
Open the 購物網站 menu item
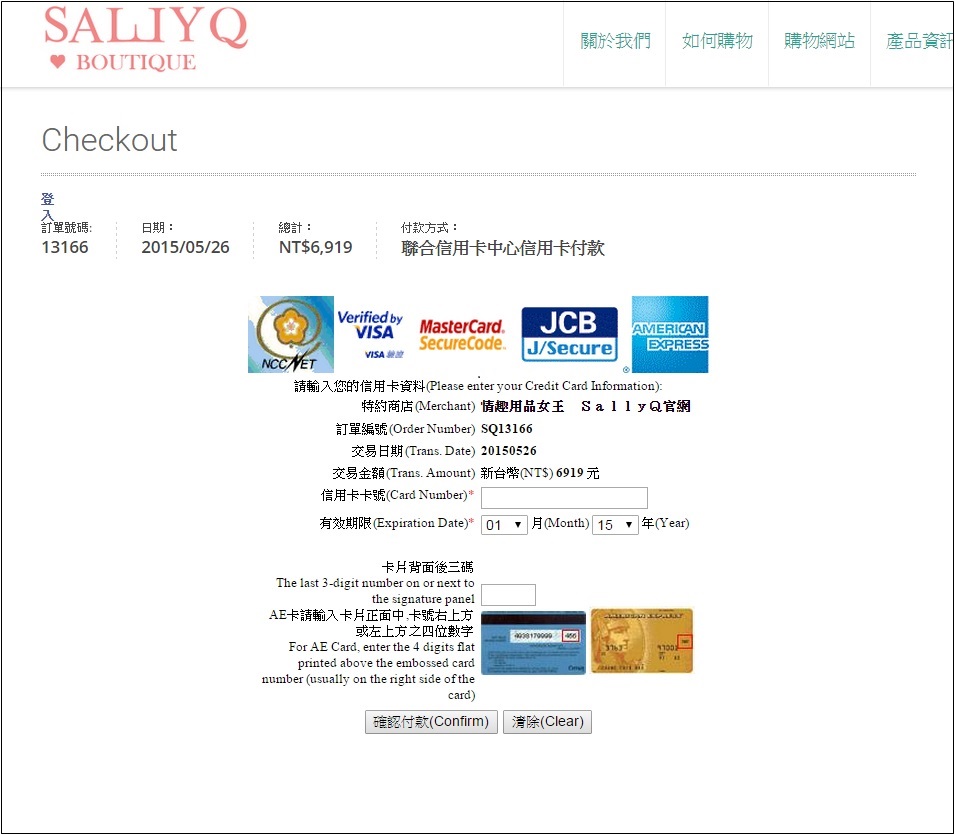[819, 41]
